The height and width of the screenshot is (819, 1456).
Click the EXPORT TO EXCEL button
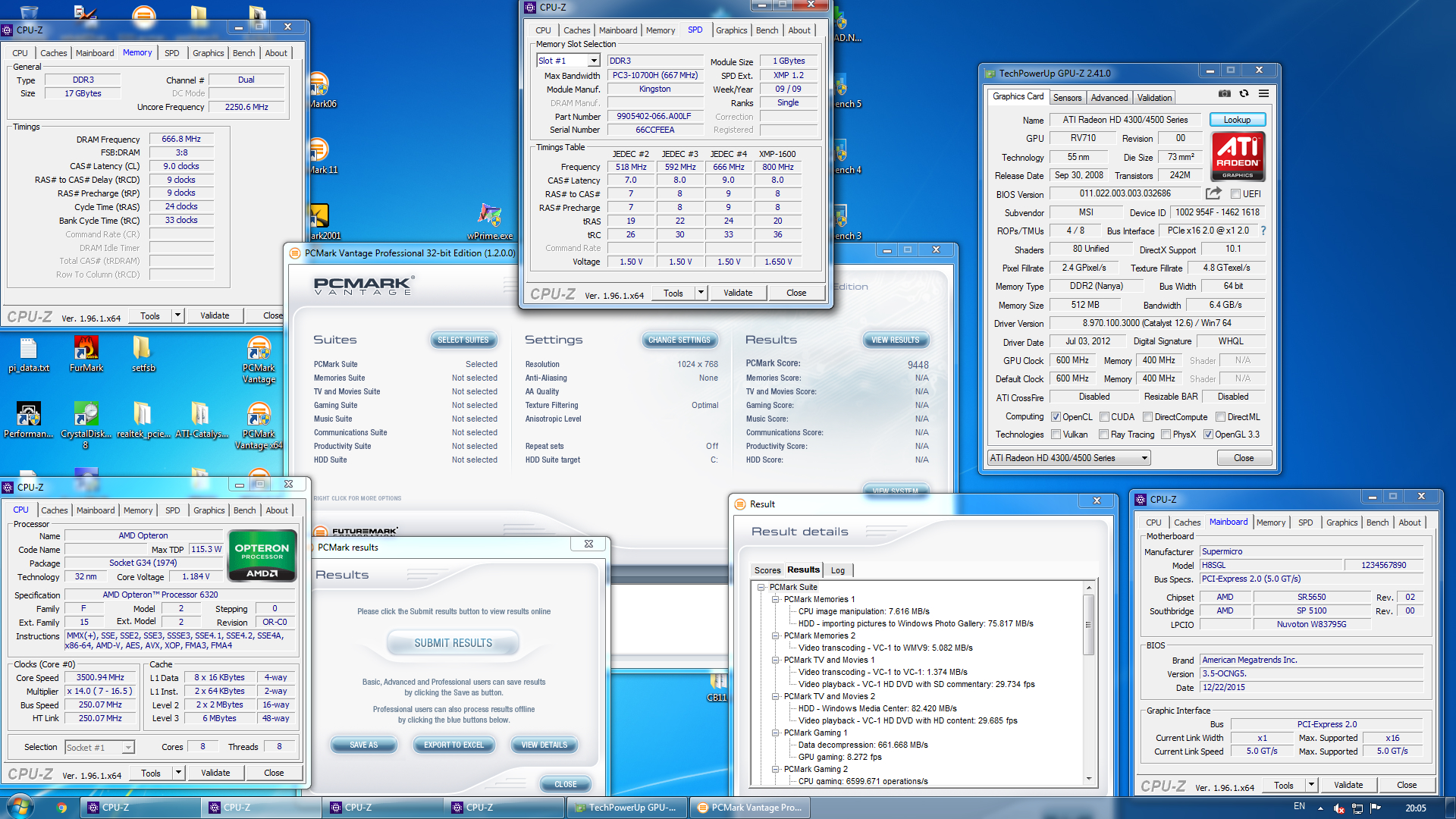tap(453, 745)
